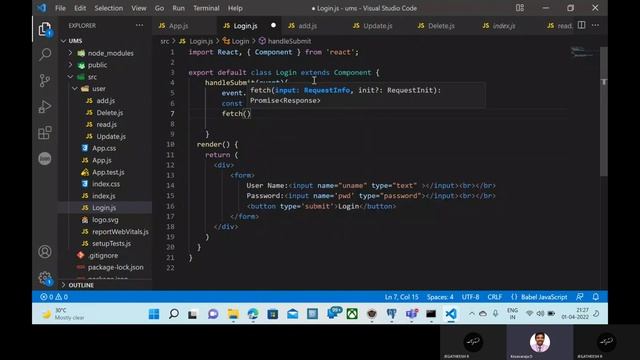Switch to the index.js editor tab
Image resolution: width=640 pixels, height=360 pixels.
(504, 26)
